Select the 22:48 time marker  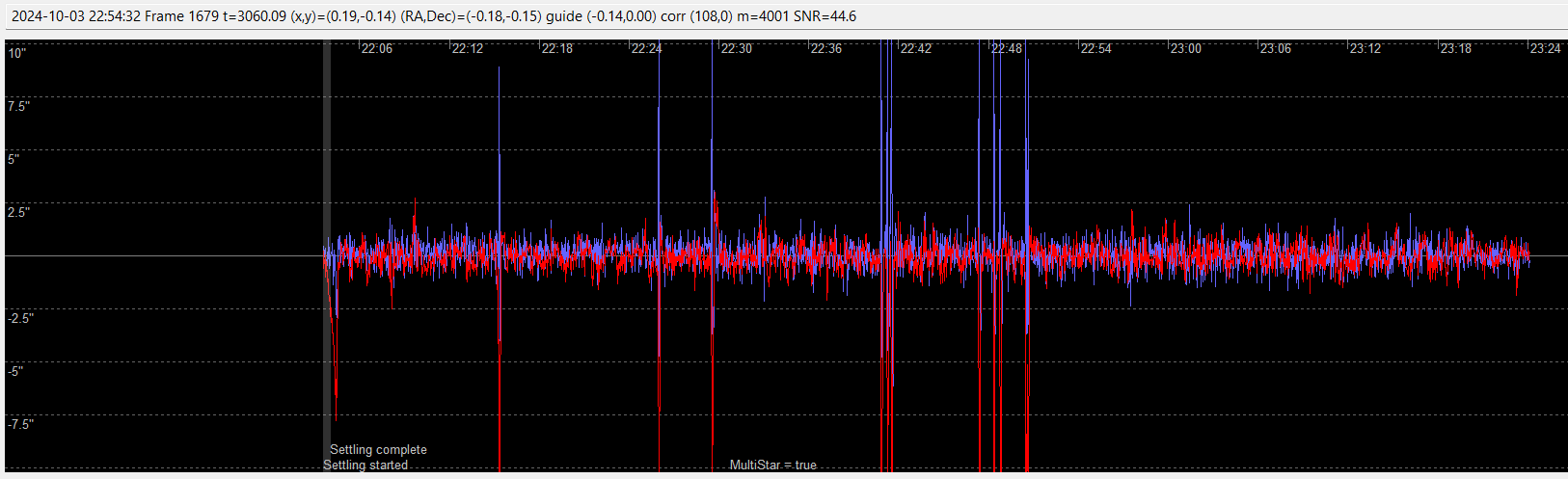pyautogui.click(x=1006, y=49)
